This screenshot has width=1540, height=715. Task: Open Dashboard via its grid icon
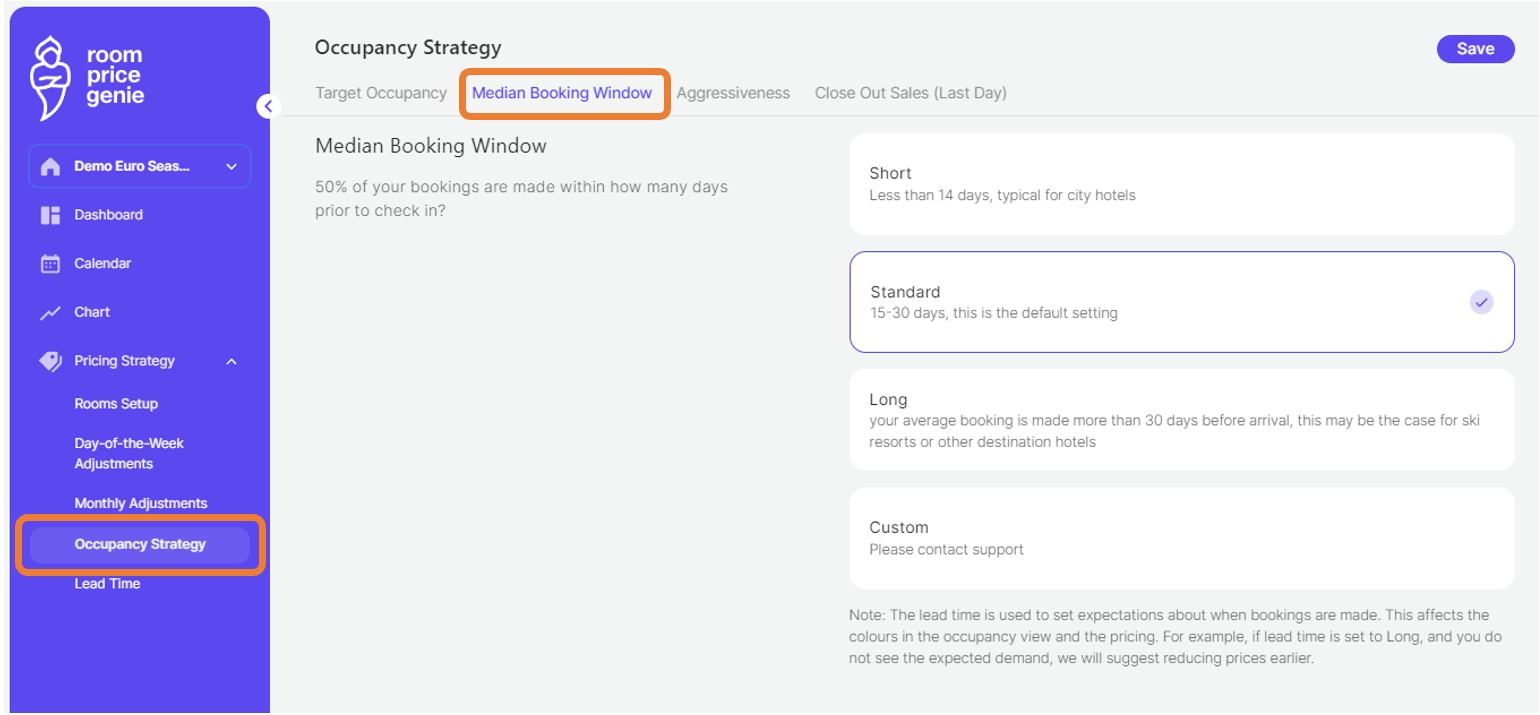pyautogui.click(x=50, y=215)
